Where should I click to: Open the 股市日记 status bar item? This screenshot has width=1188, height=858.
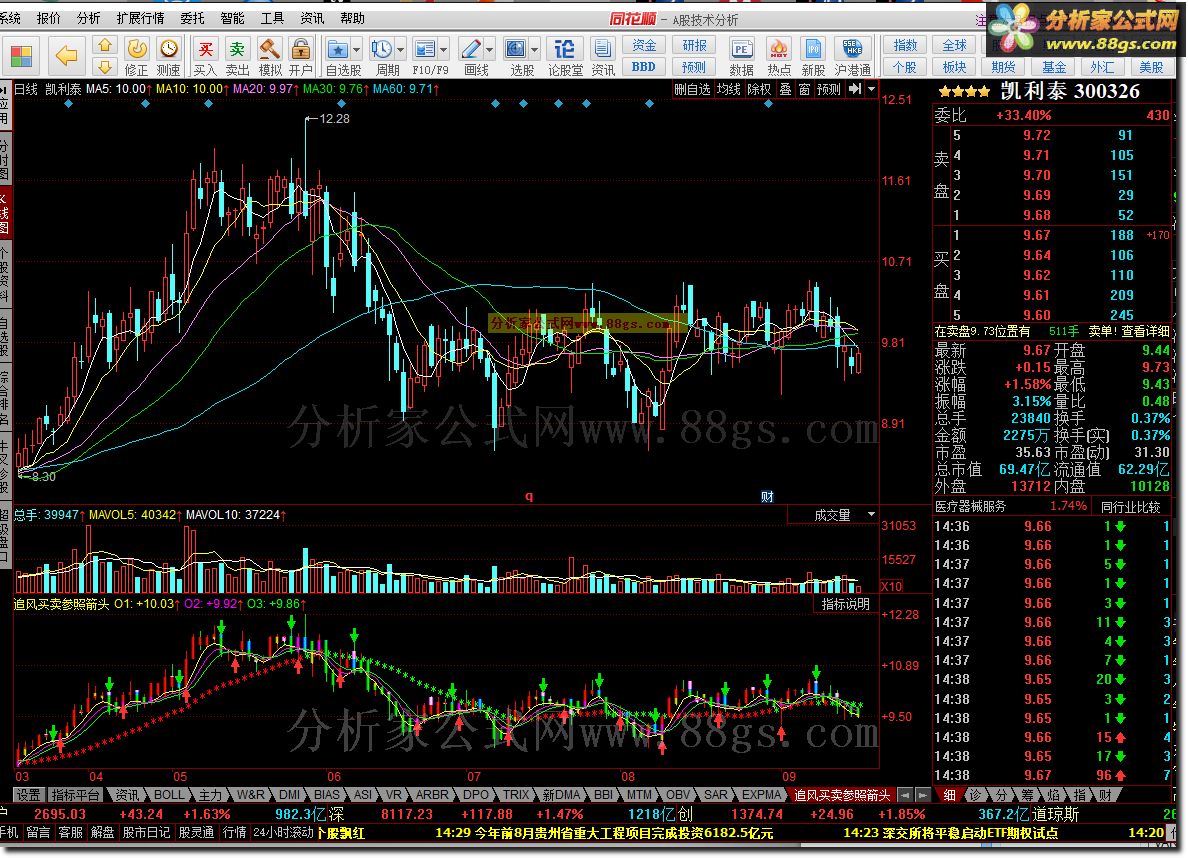pos(145,832)
